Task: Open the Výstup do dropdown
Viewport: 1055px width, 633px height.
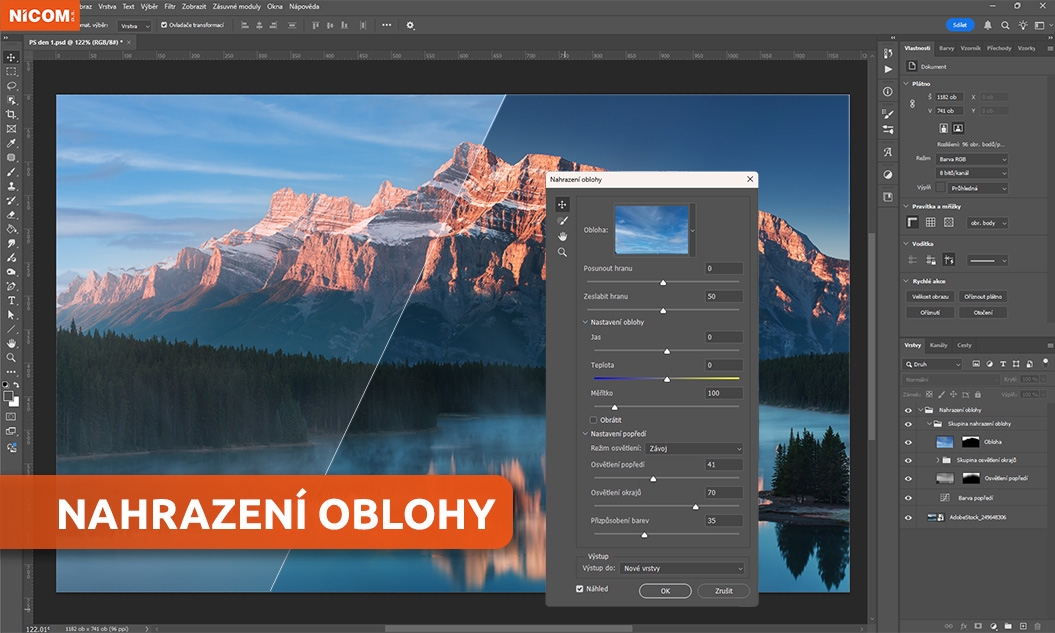Action: point(682,568)
